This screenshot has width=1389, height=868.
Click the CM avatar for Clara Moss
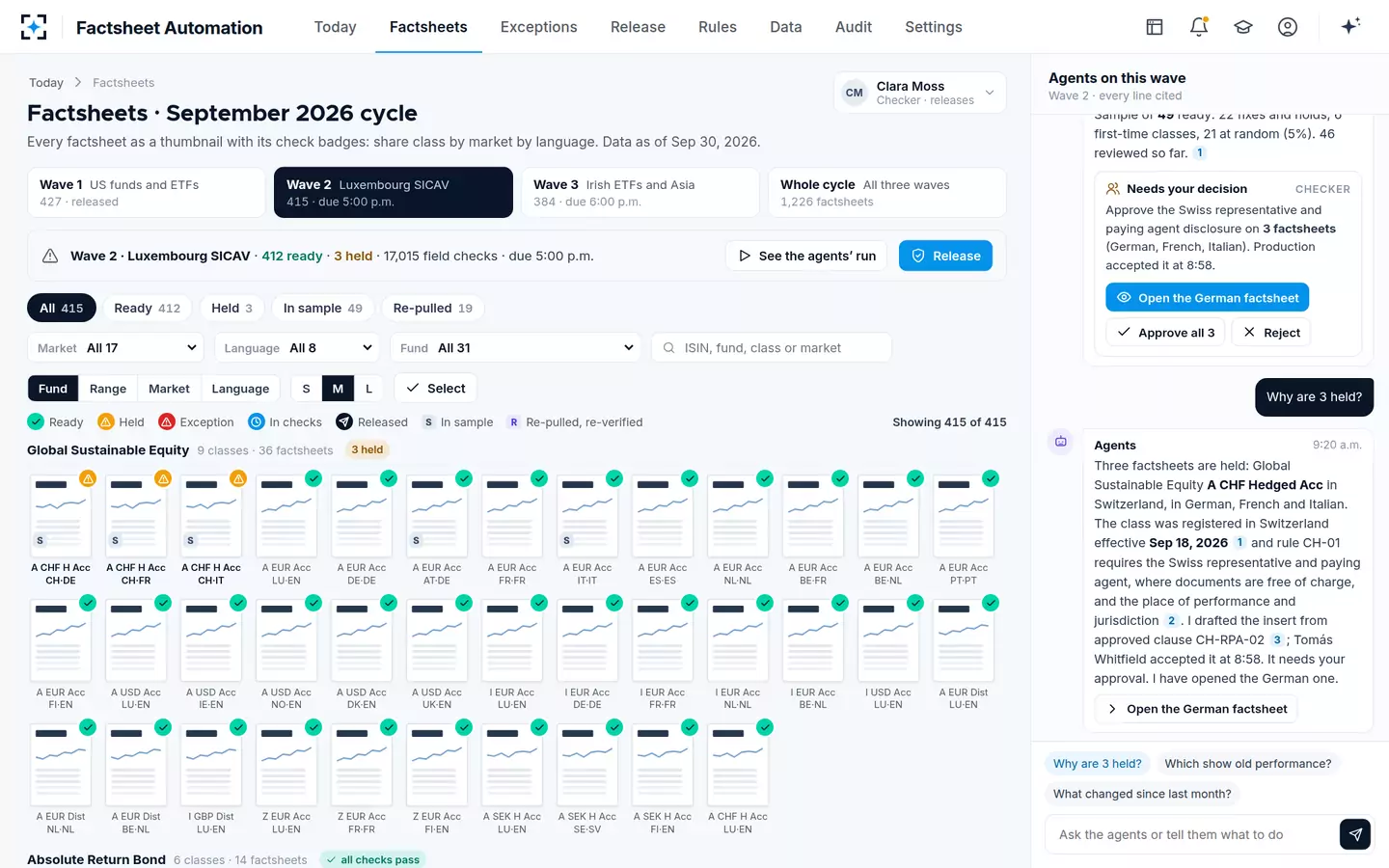tap(855, 93)
